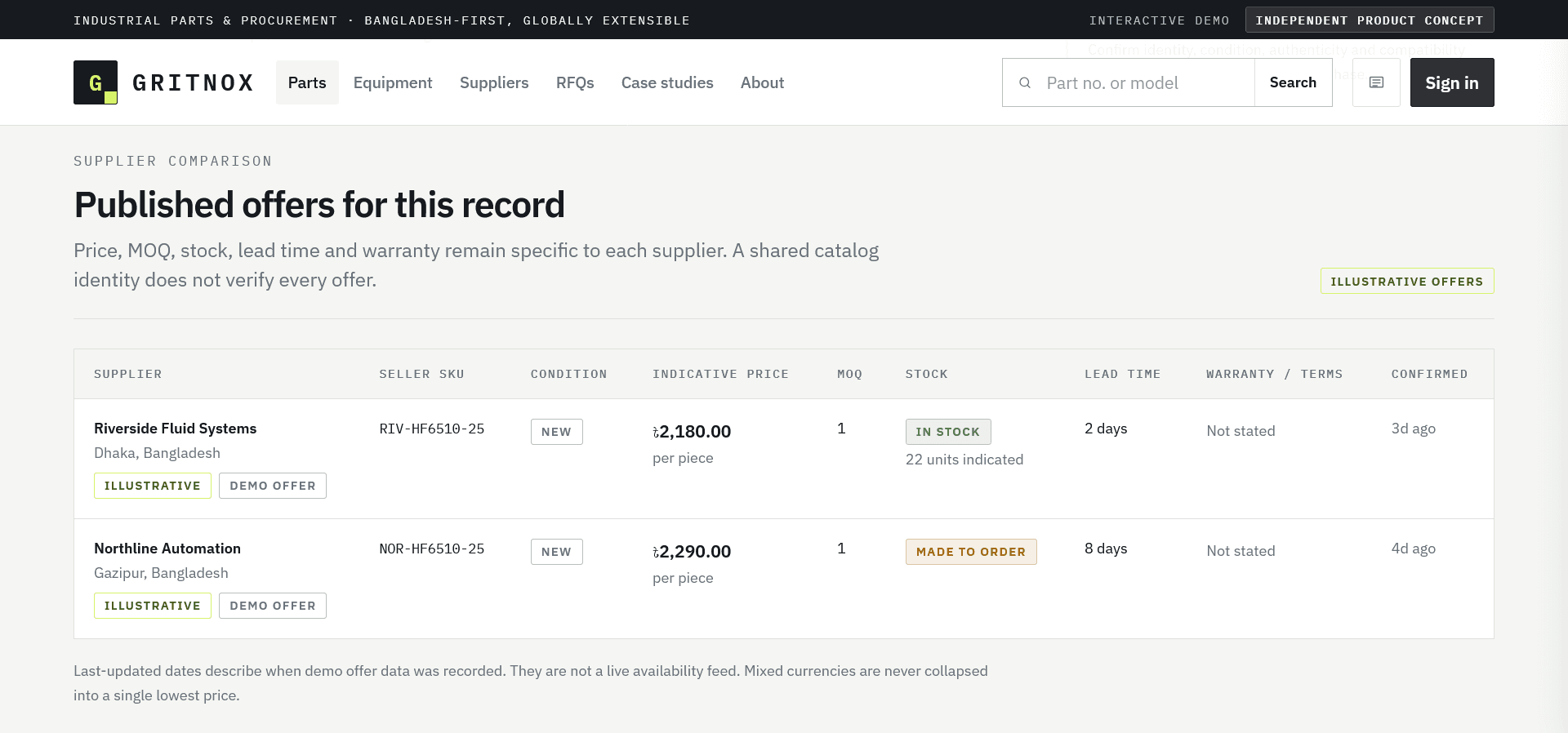Click Dhaka, Bangladesh location text
This screenshot has width=1568, height=733.
[157, 453]
